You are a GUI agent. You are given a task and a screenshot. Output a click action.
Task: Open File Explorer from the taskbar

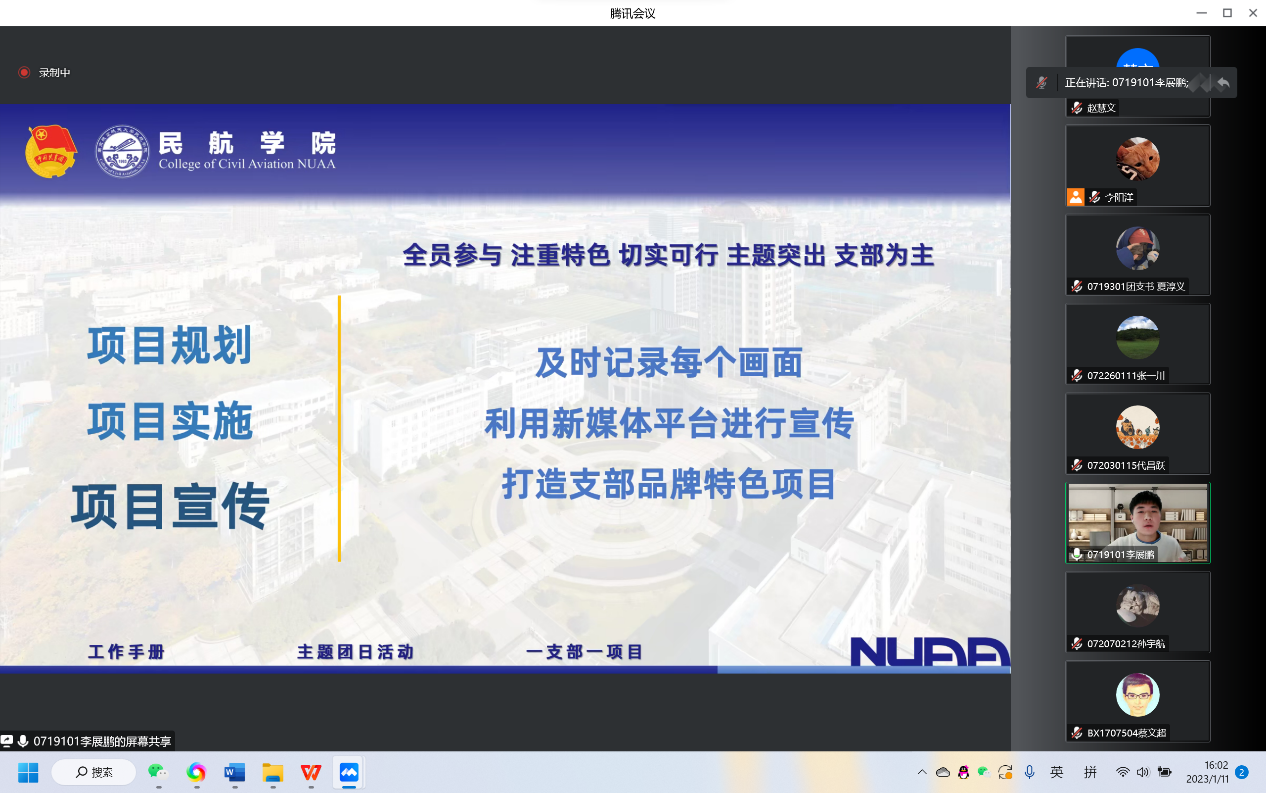pos(272,772)
